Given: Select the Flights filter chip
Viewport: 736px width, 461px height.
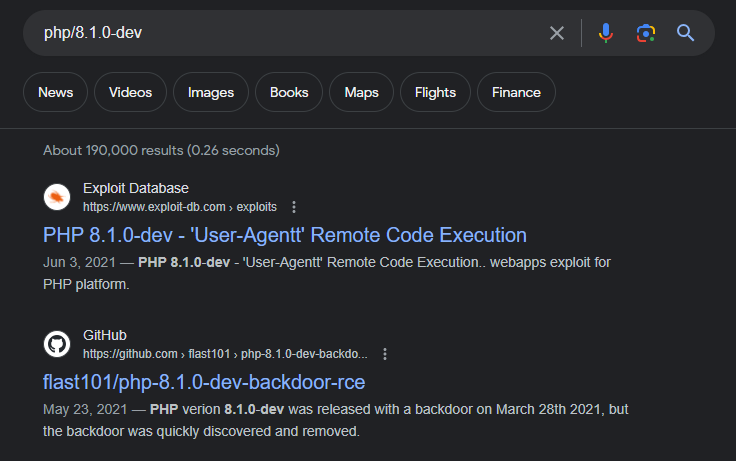Looking at the screenshot, I should [435, 92].
